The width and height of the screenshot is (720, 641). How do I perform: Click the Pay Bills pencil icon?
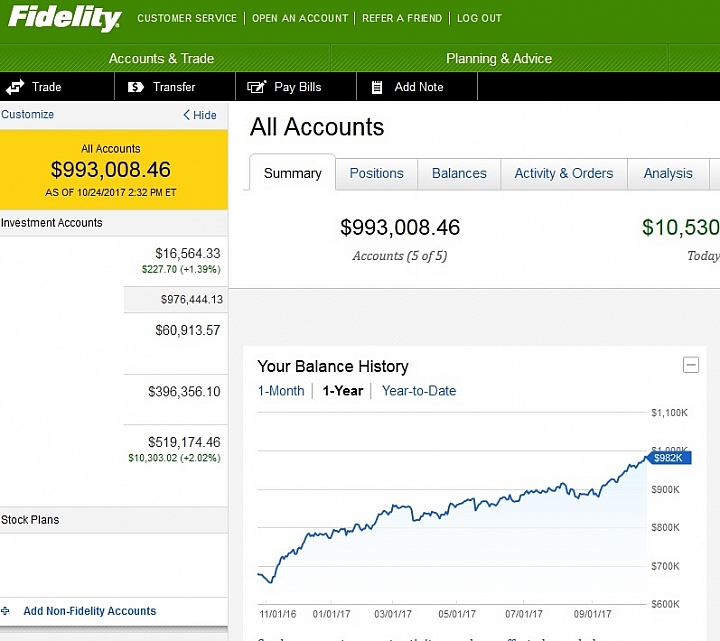click(257, 87)
